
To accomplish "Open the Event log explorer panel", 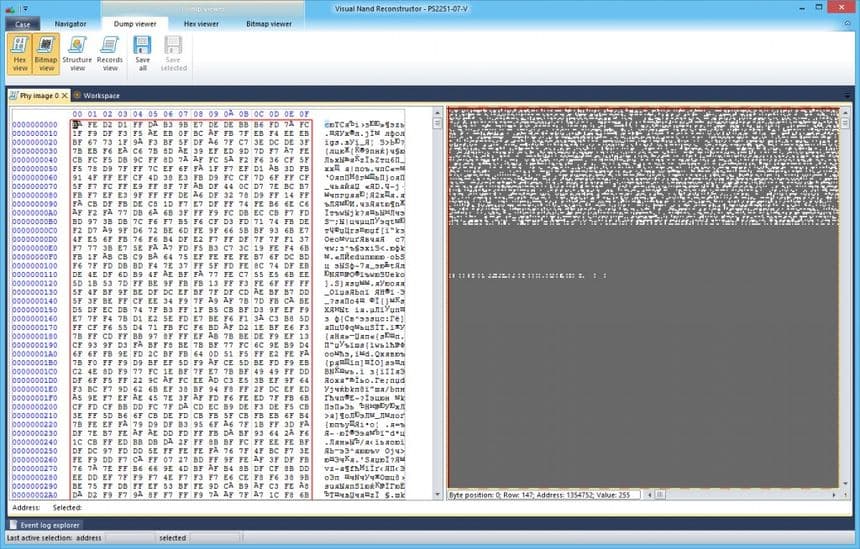I will 47,524.
